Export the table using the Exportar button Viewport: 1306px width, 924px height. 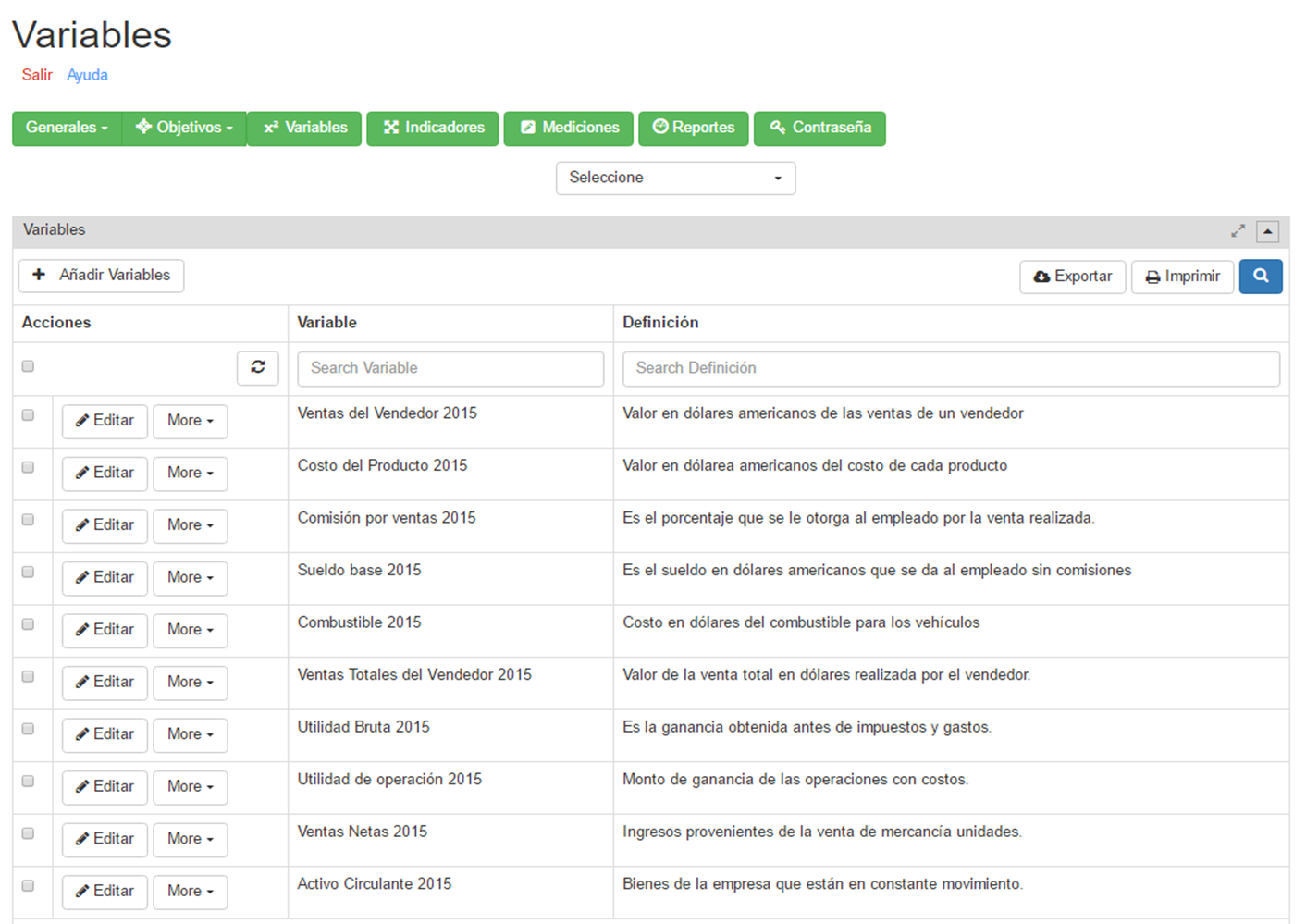coord(1072,277)
